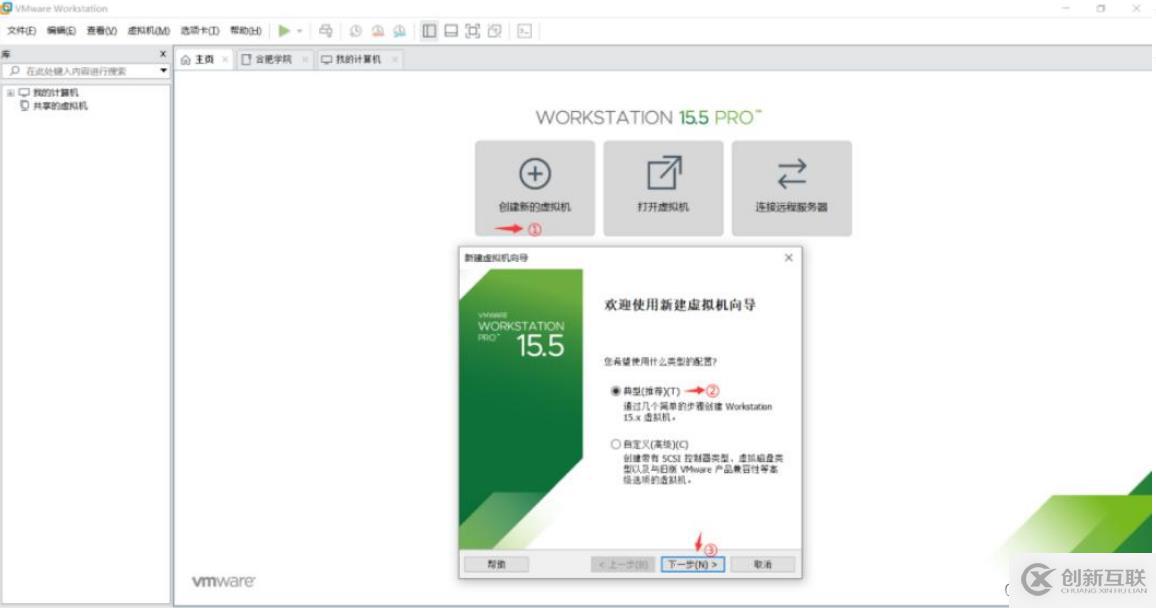Close the 合肥学院 tab

(x=304, y=60)
